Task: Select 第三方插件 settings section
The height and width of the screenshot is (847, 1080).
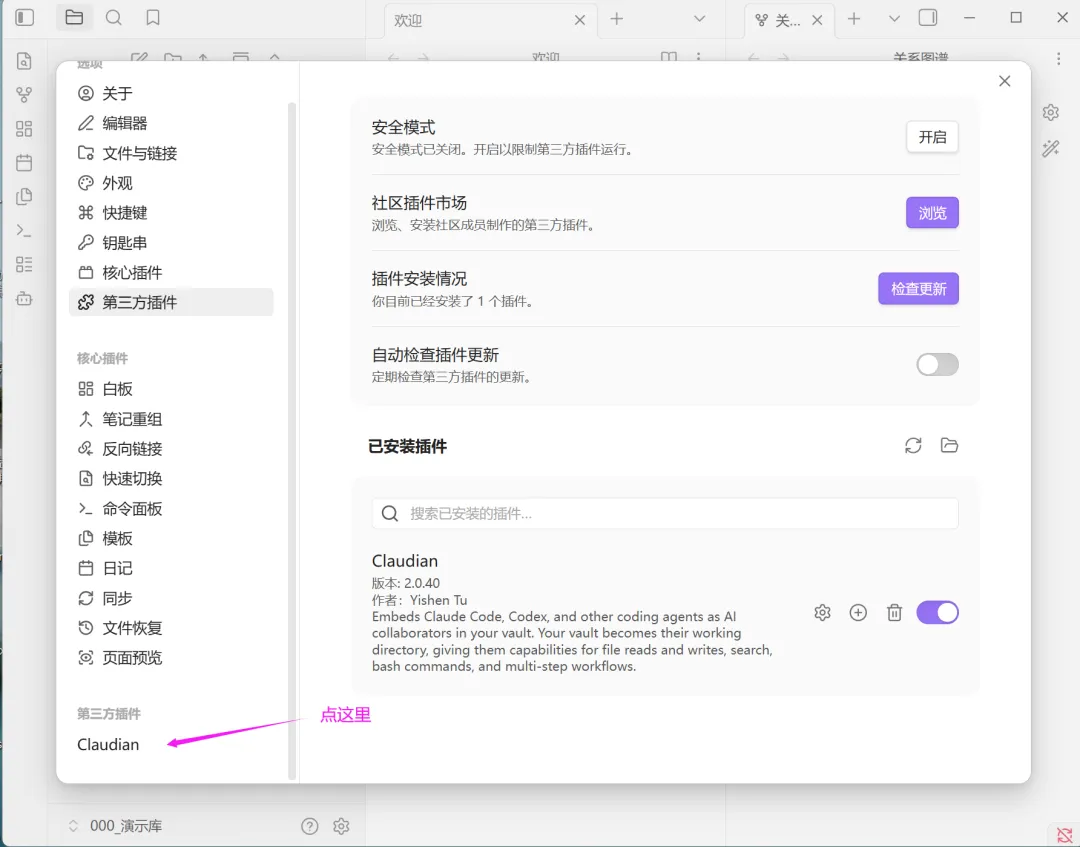Action: point(172,302)
